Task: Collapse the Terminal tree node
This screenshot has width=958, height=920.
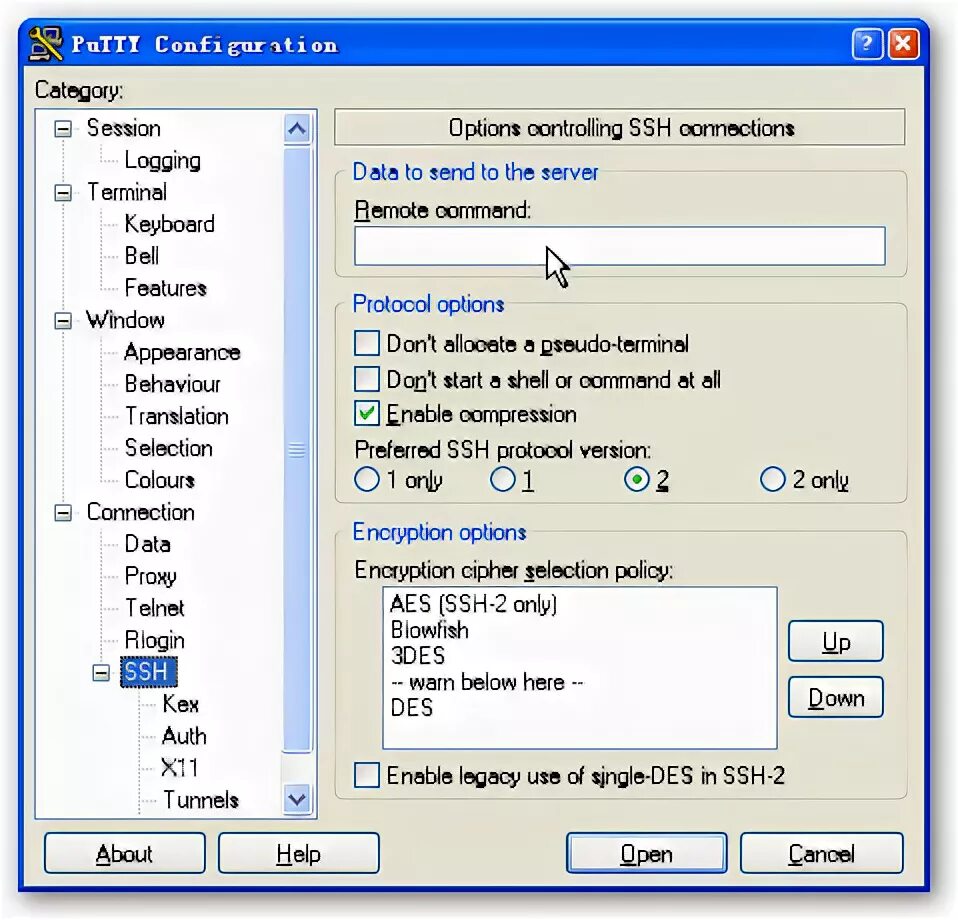Action: [x=63, y=193]
